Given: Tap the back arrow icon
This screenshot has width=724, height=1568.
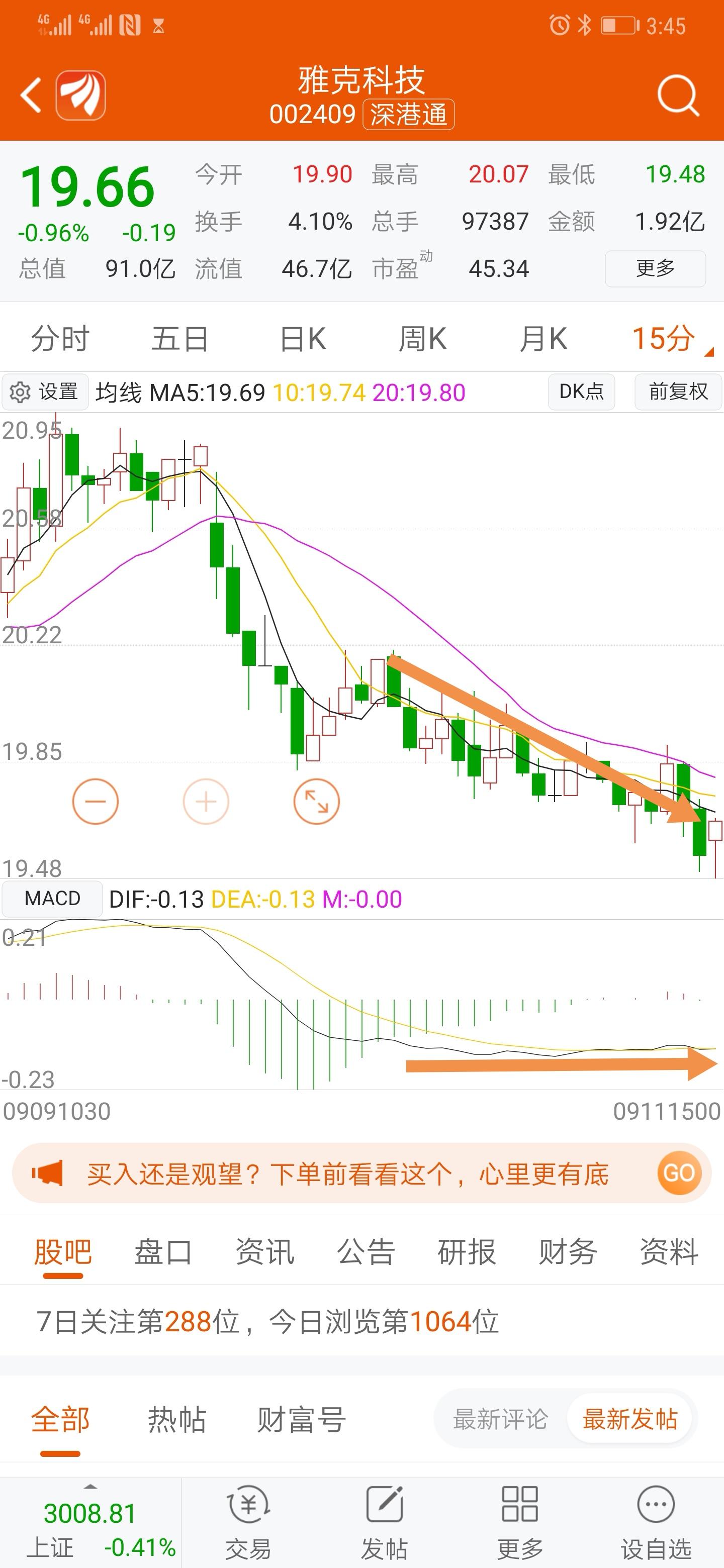Looking at the screenshot, I should pos(32,95).
